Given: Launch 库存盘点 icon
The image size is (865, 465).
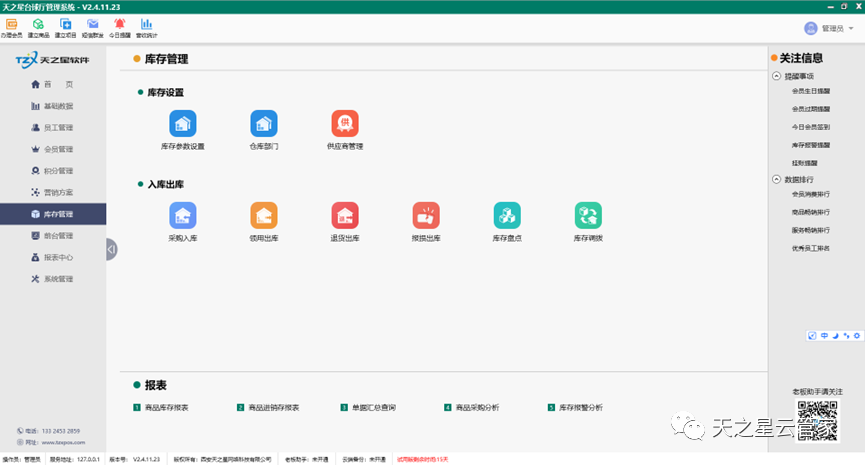Looking at the screenshot, I should coord(507,215).
